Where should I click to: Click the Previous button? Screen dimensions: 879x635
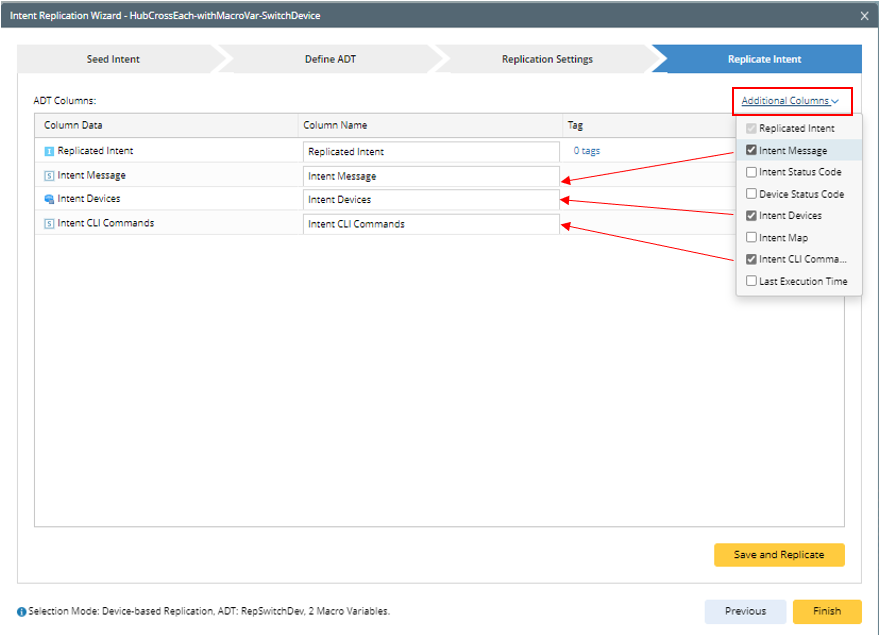[x=745, y=611]
